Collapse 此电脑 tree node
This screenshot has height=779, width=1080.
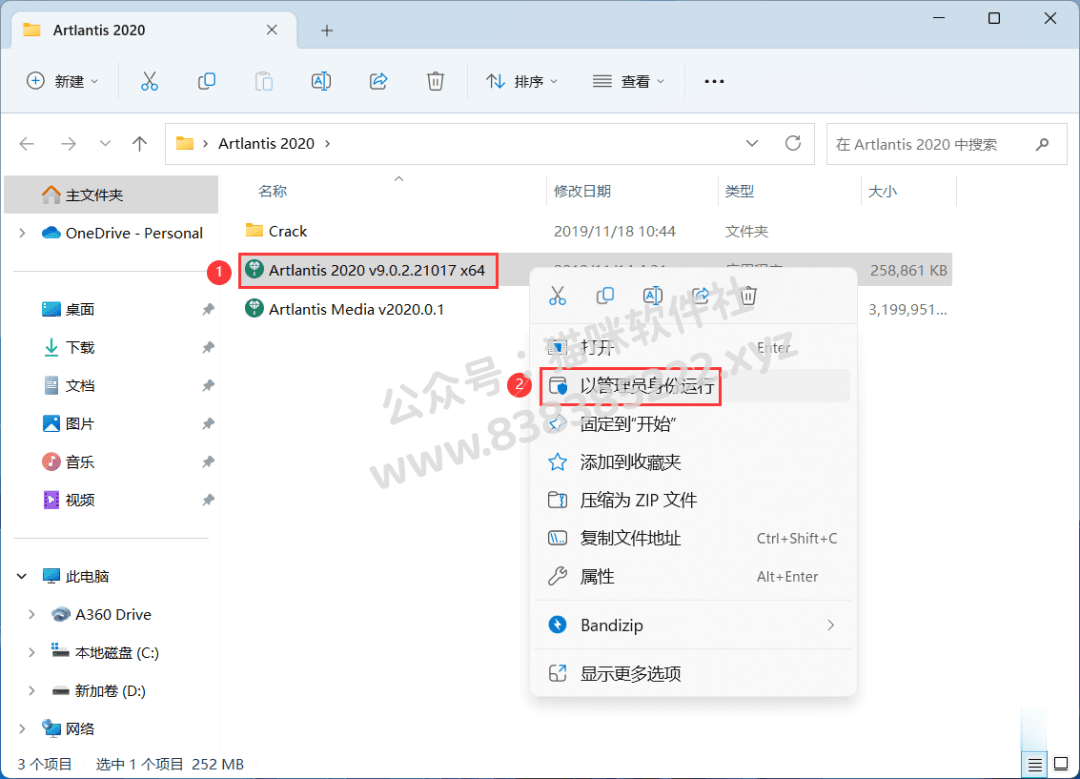(22, 576)
